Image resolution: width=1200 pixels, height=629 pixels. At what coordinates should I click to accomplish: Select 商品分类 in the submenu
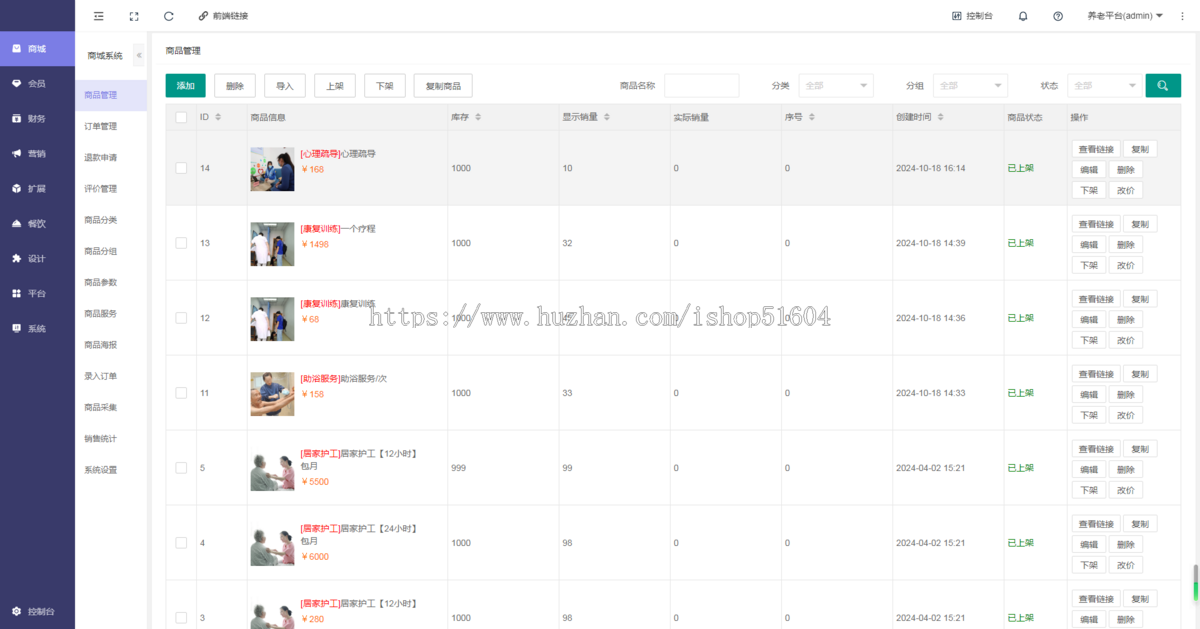[110, 220]
